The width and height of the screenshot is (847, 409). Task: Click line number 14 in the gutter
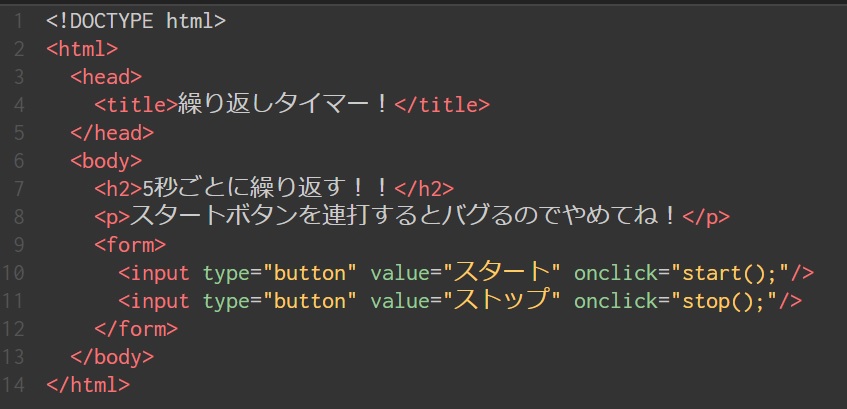pyautogui.click(x=15, y=384)
